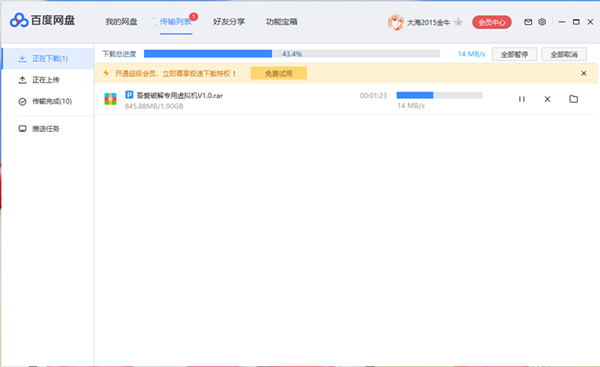Click the 845.88MB/1.90GB size text
The width and height of the screenshot is (600, 367).
pyautogui.click(x=154, y=106)
